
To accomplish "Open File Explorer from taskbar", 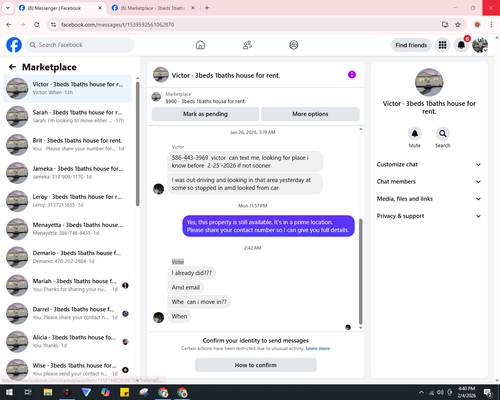I will 48,392.
